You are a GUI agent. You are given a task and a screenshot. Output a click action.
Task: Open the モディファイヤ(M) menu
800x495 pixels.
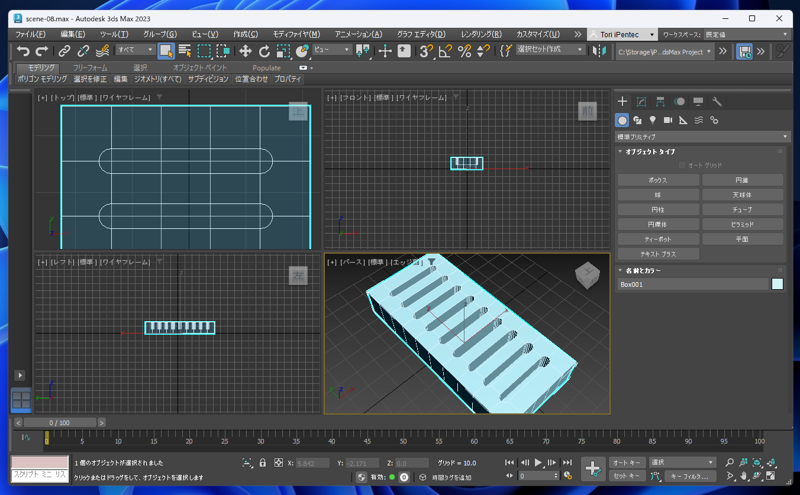[296, 34]
